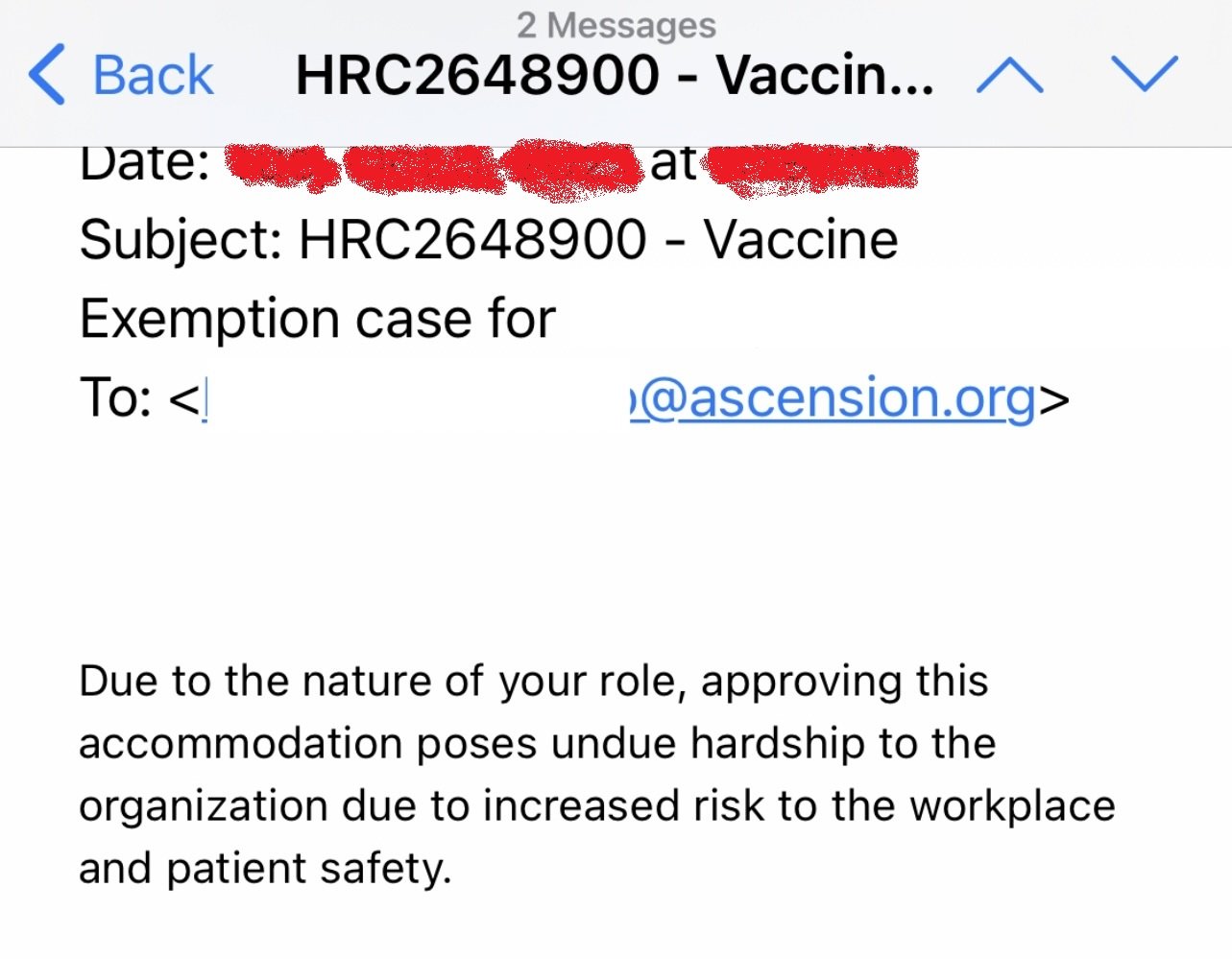1232x959 pixels.
Task: Tap the red-redacted date scribble
Action: (432, 167)
